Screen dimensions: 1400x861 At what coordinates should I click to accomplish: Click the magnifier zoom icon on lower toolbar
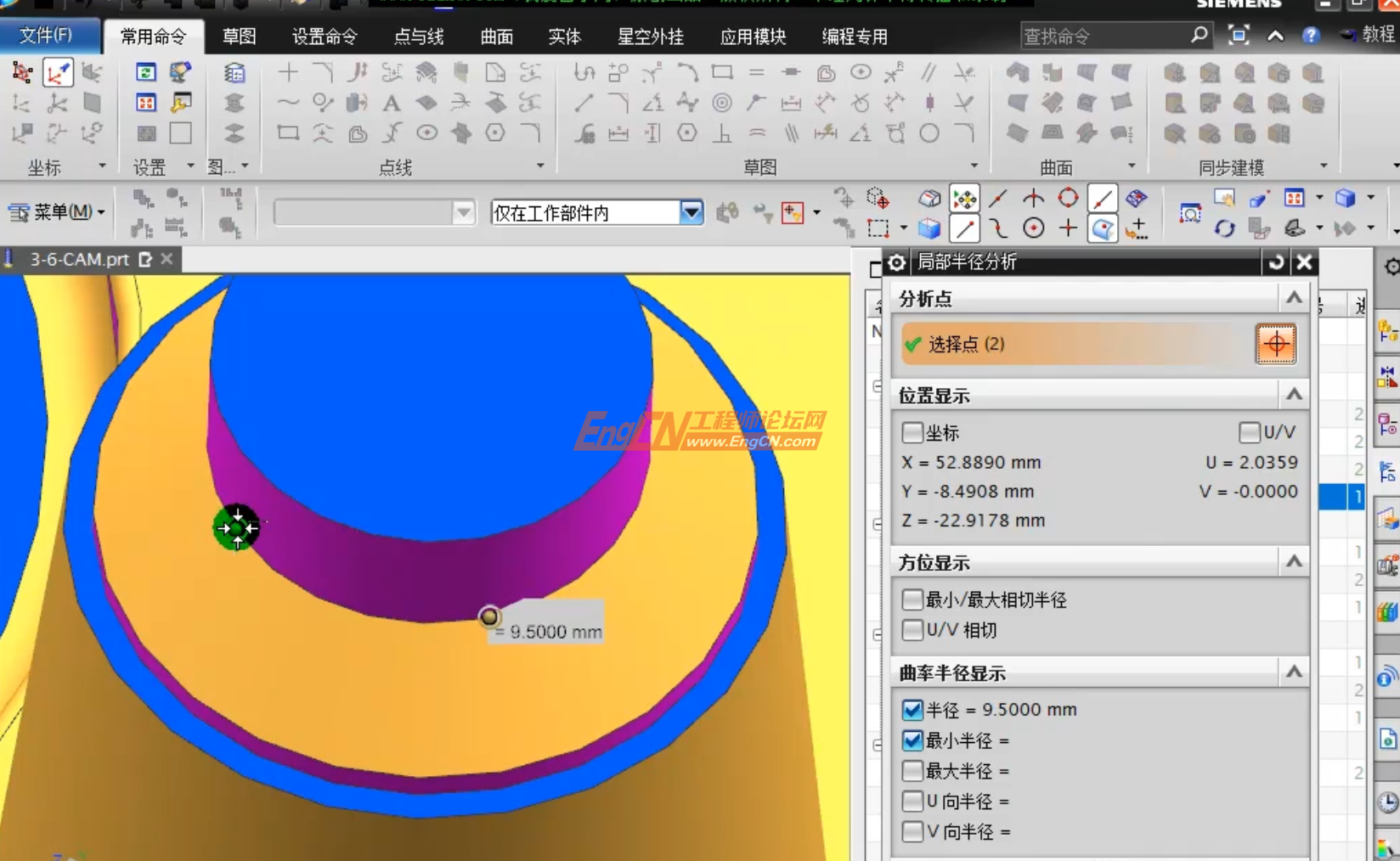(x=1190, y=215)
